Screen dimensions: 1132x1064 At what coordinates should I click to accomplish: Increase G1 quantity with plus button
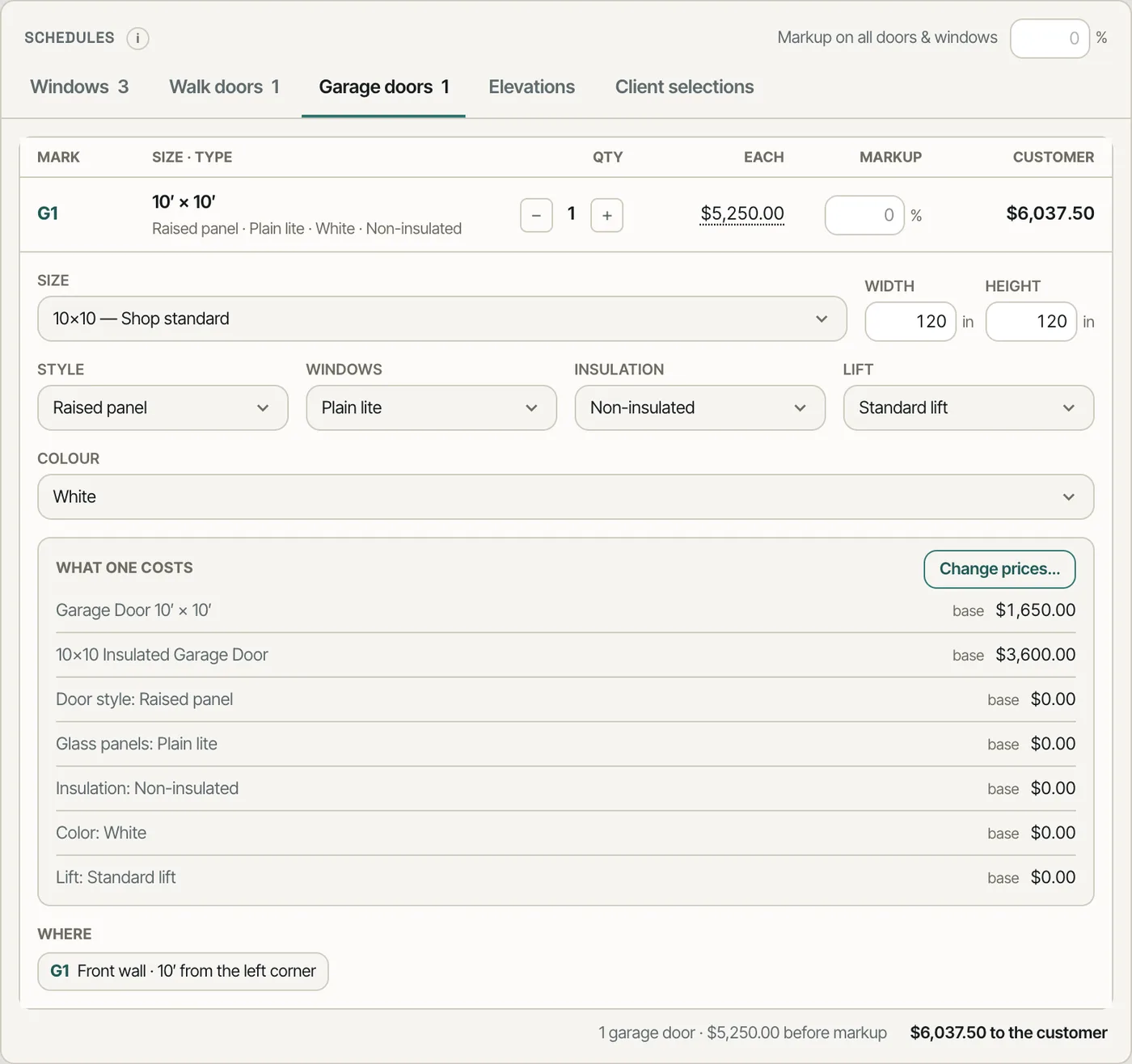(607, 215)
